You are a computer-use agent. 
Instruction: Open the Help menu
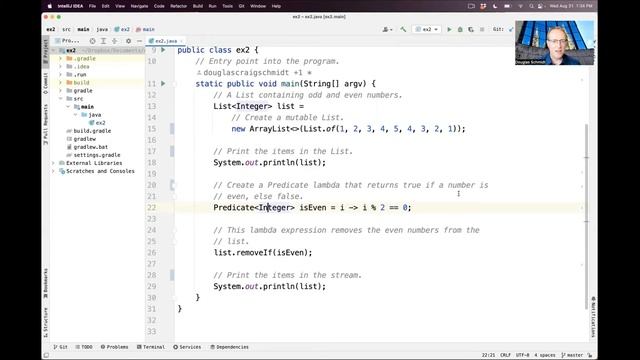click(x=276, y=6)
